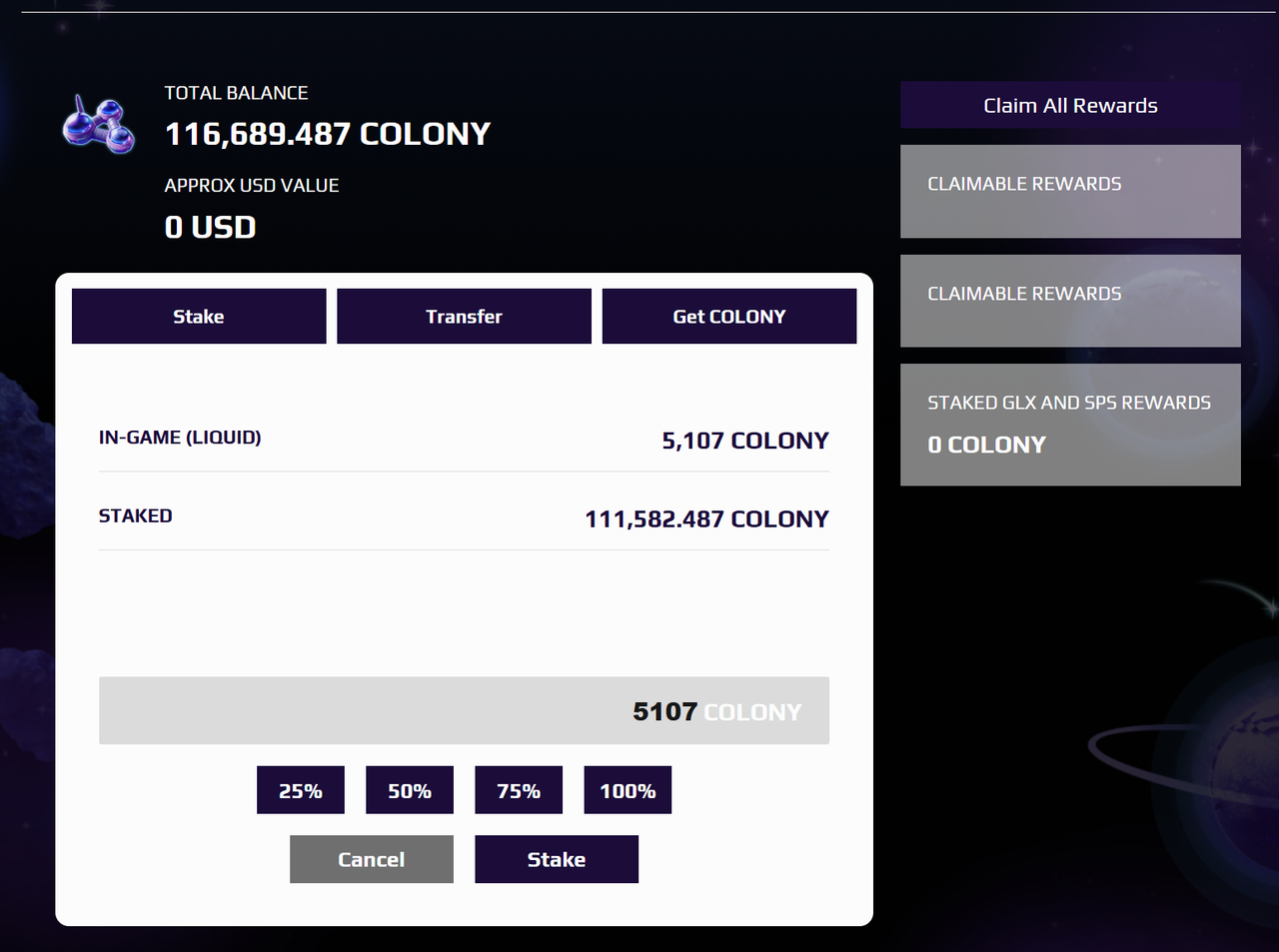Open the Stake tab
The height and width of the screenshot is (952, 1279).
point(199,317)
